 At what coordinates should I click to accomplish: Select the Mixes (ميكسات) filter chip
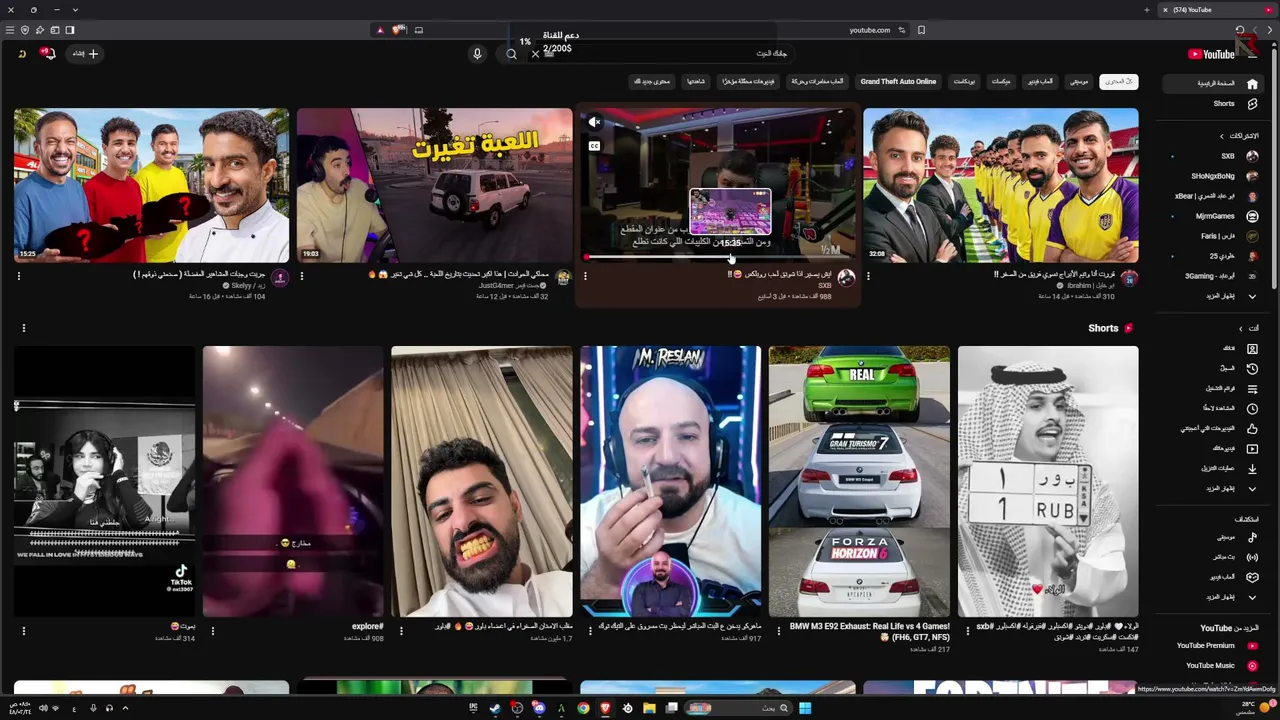coord(1001,82)
